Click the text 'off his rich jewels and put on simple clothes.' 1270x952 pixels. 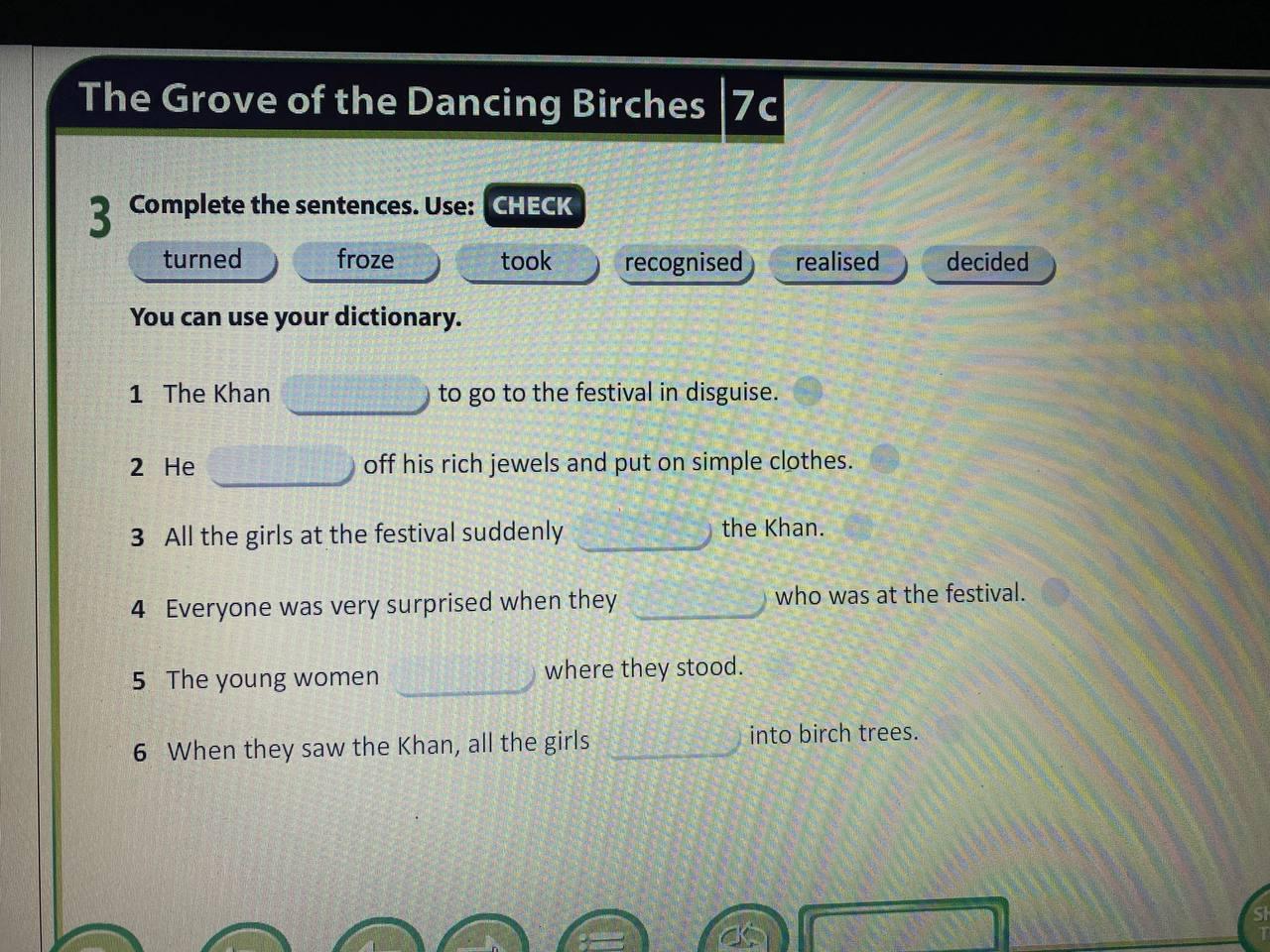[x=608, y=462]
